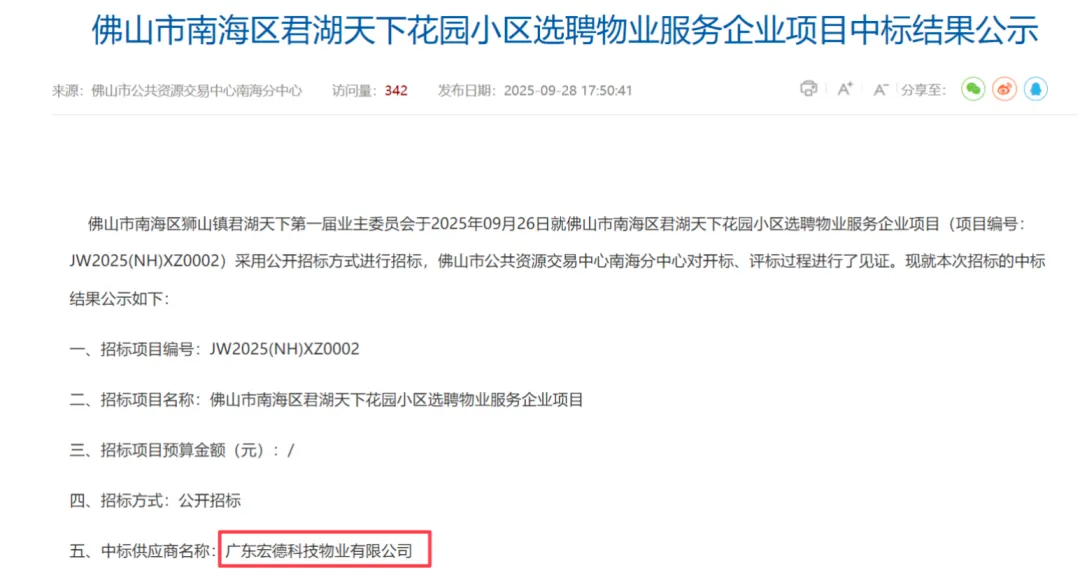Click 来源 label
1080x575 pixels.
(68, 90)
